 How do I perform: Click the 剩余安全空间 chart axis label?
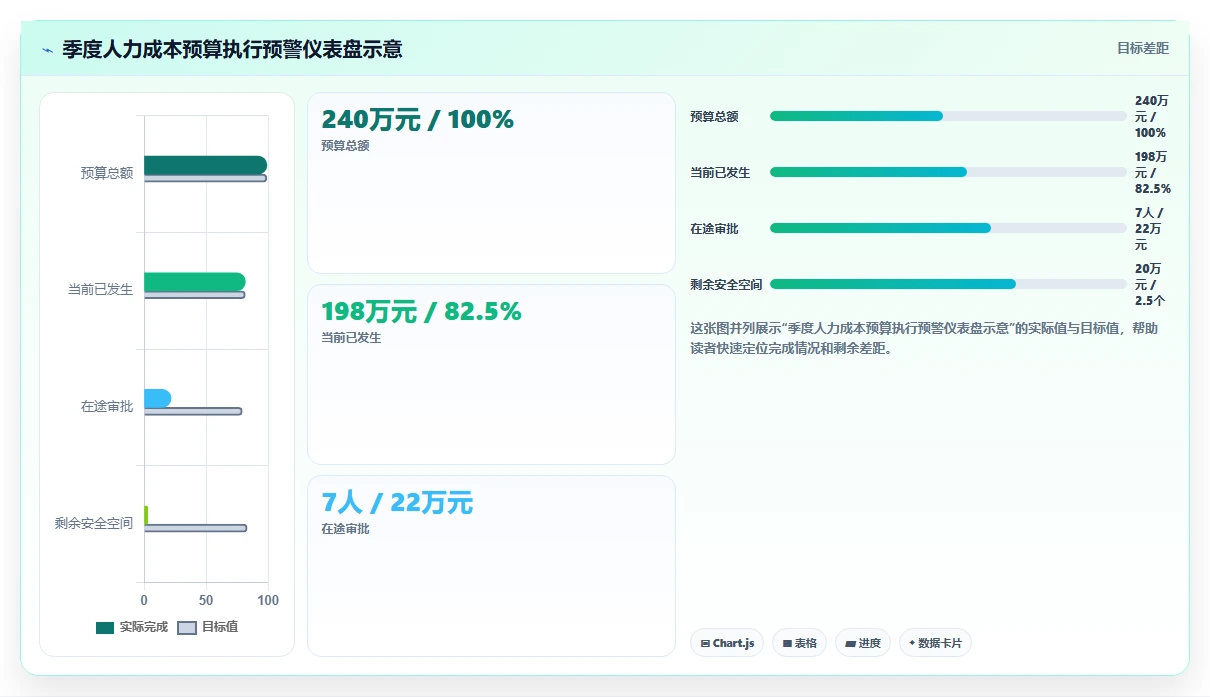[x=94, y=523]
